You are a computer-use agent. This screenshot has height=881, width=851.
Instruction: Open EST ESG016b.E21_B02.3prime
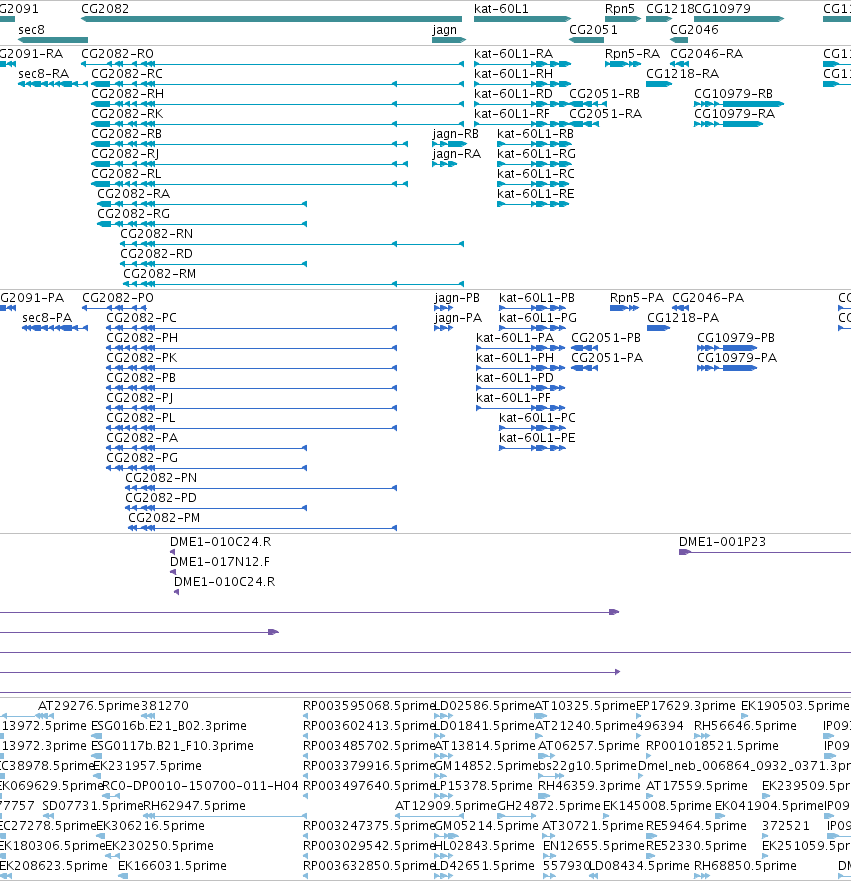pos(97,736)
